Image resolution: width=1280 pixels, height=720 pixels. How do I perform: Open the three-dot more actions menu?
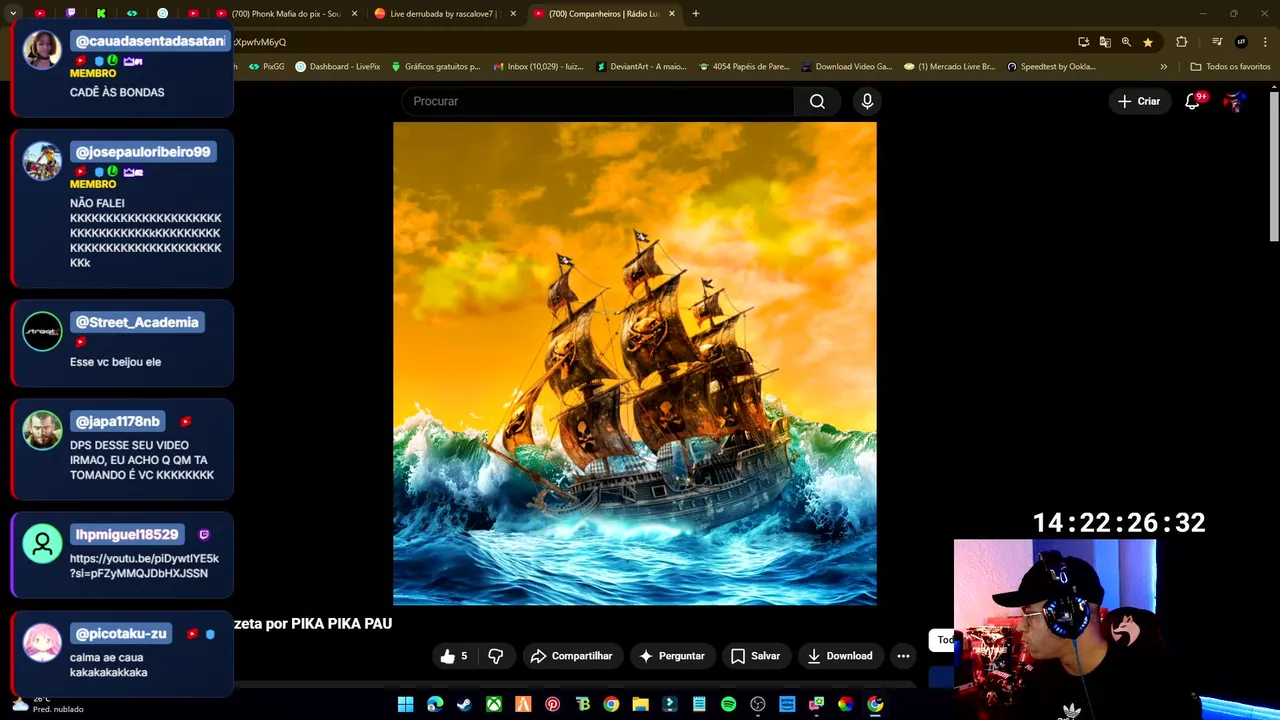903,656
